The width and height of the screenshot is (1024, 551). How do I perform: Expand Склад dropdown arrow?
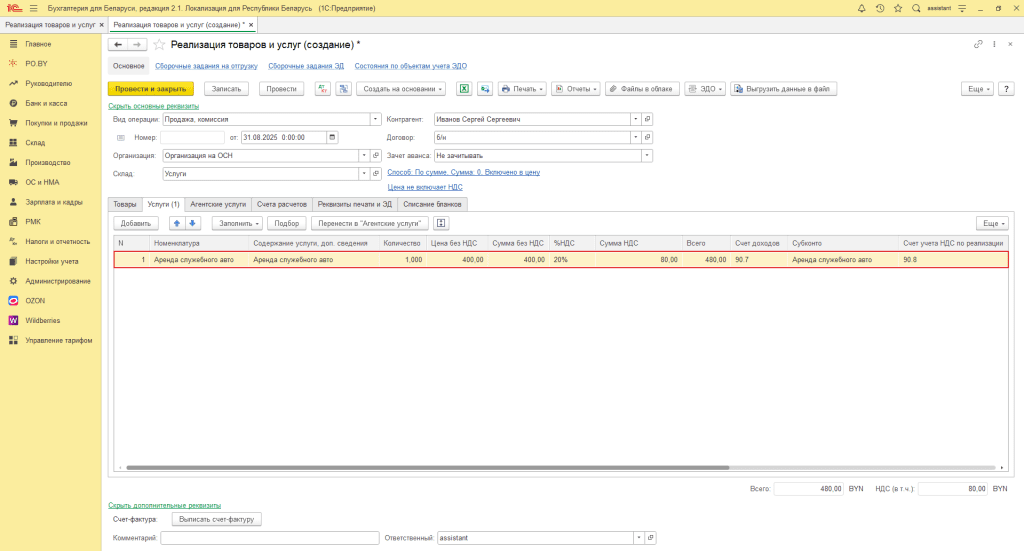(x=364, y=174)
